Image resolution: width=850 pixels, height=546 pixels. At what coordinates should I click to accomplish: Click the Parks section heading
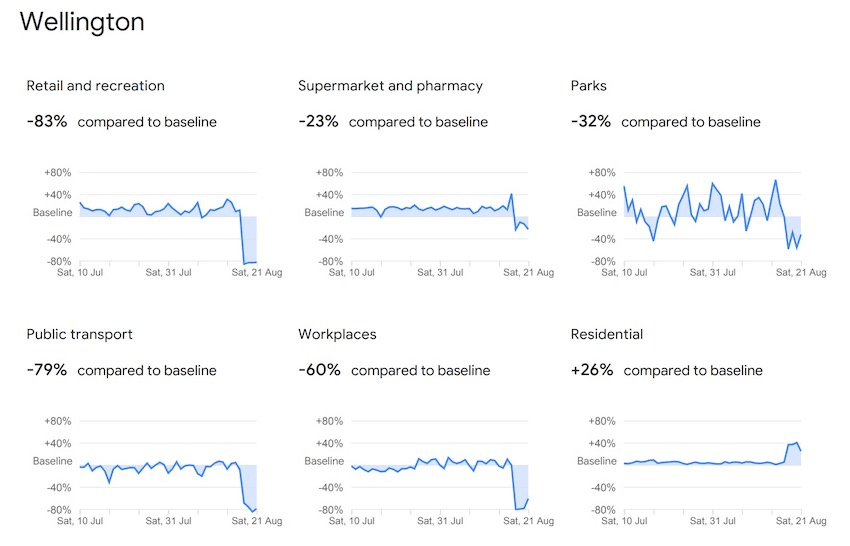pos(588,86)
